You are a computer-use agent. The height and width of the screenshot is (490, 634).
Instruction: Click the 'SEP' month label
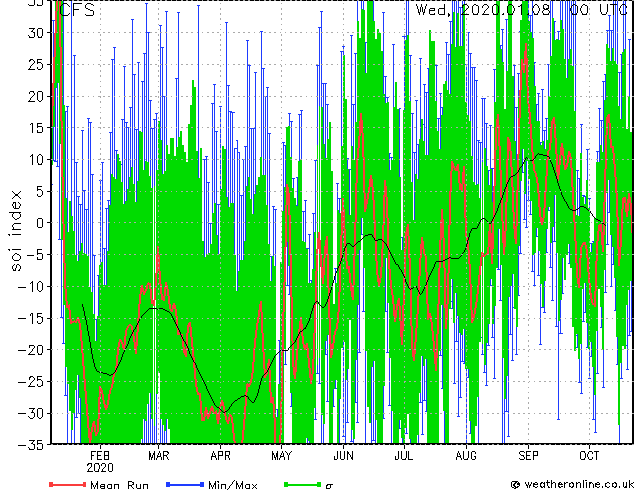pyautogui.click(x=528, y=456)
